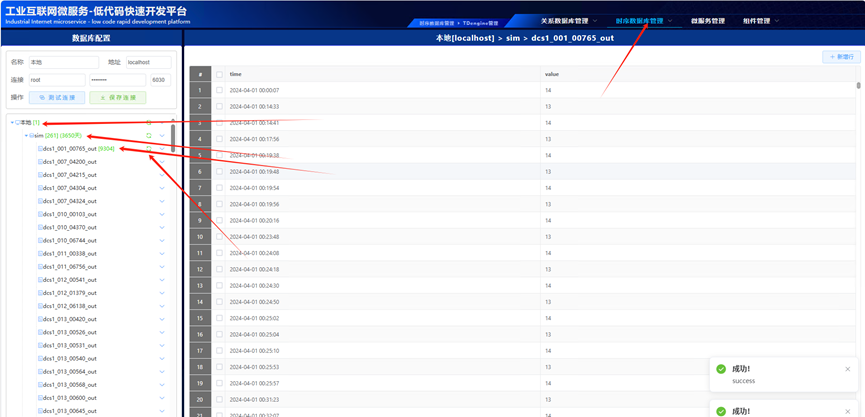Viewport: 865px width, 417px height.
Task: Close the lower 成功 notification
Action: coord(848,411)
